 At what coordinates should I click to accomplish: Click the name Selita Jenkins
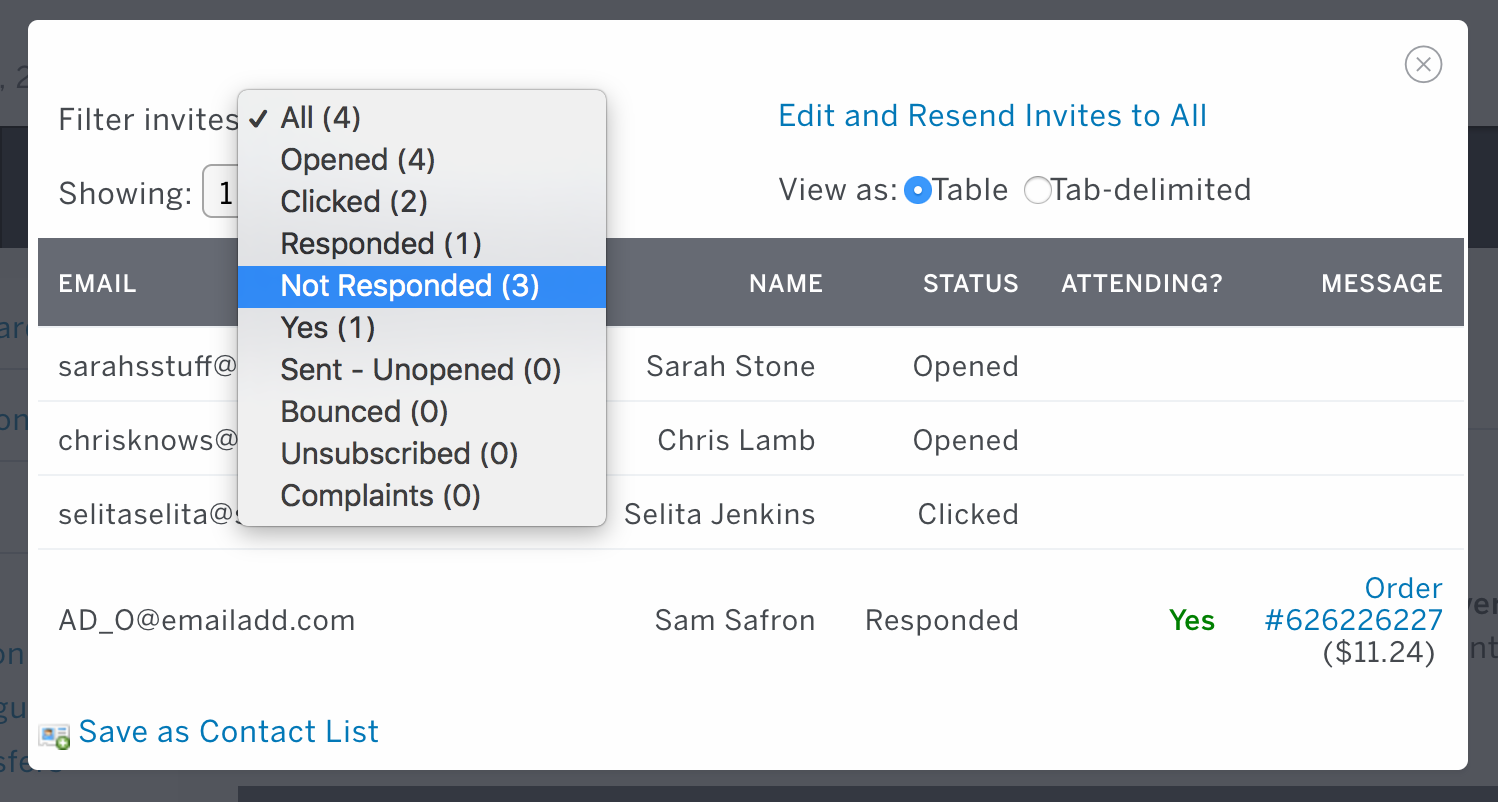(720, 515)
